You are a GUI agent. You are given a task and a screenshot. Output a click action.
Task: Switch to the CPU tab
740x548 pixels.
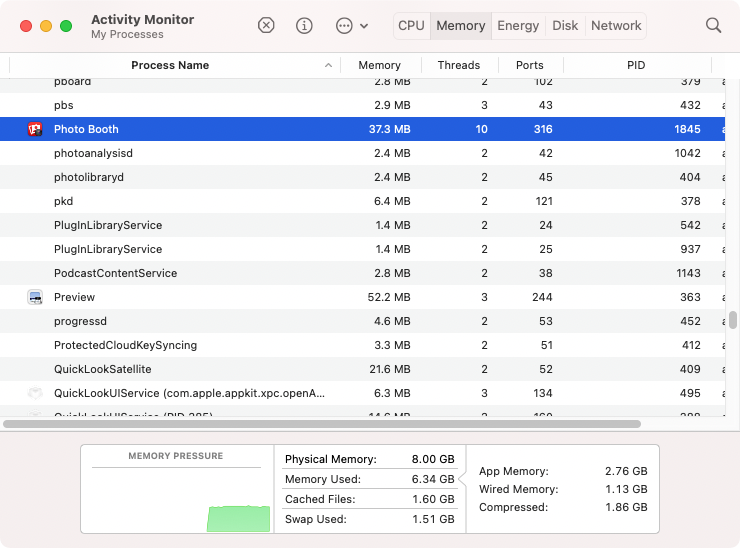pyautogui.click(x=411, y=25)
